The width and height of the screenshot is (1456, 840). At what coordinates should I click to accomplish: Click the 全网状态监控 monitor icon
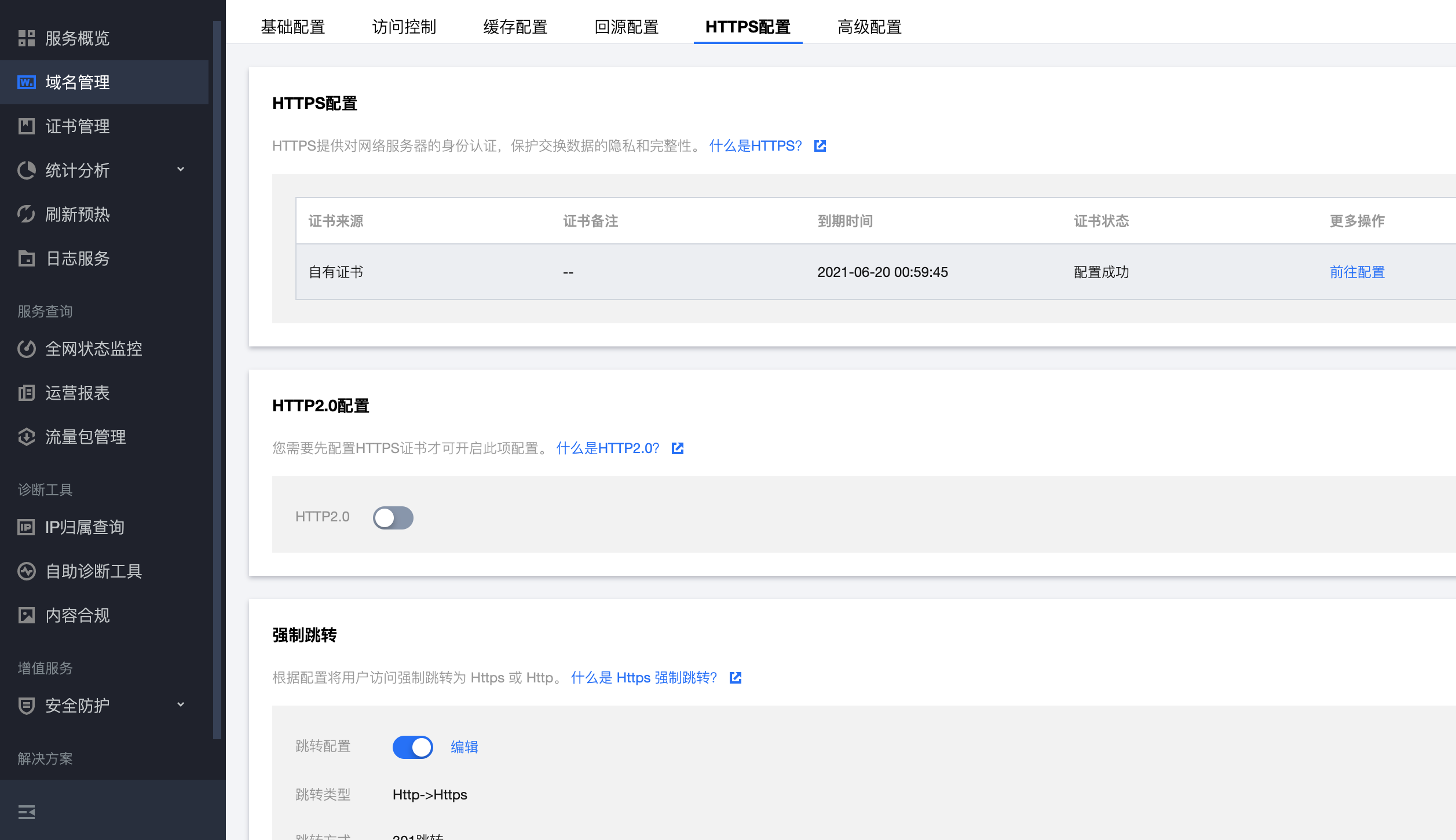27,349
